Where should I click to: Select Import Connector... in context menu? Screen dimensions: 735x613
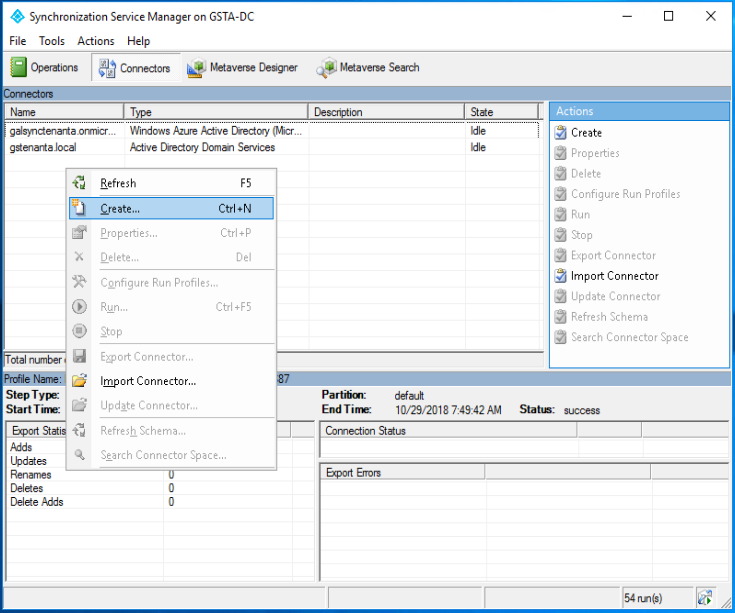(x=148, y=381)
